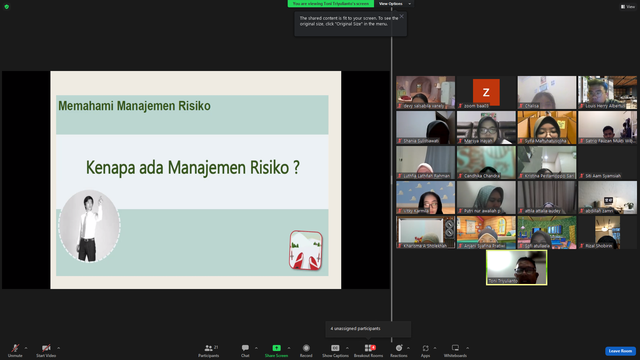Select atilla atialla audey's video tile
Screen dimensions: 640x360
[x=547, y=198]
